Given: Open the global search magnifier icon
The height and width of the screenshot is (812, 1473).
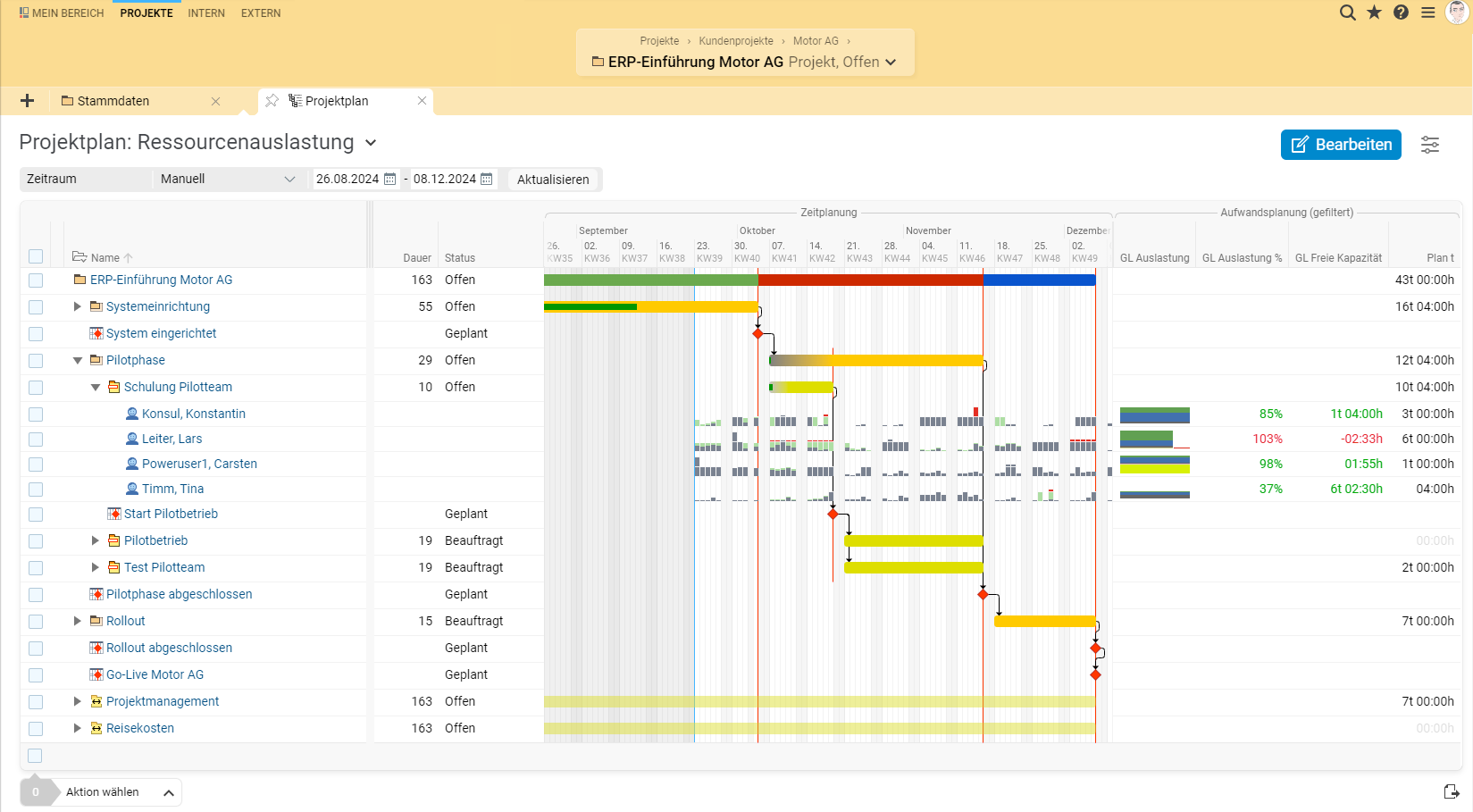Looking at the screenshot, I should tap(1347, 13).
